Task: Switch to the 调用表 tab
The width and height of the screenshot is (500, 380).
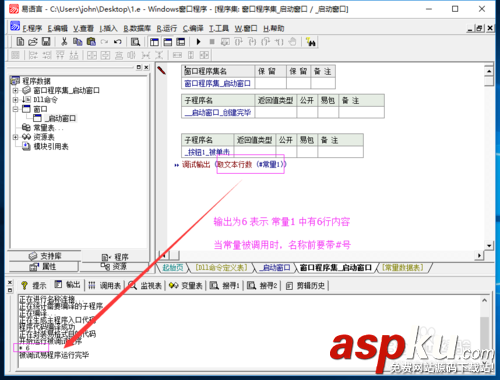Action: pyautogui.click(x=105, y=285)
